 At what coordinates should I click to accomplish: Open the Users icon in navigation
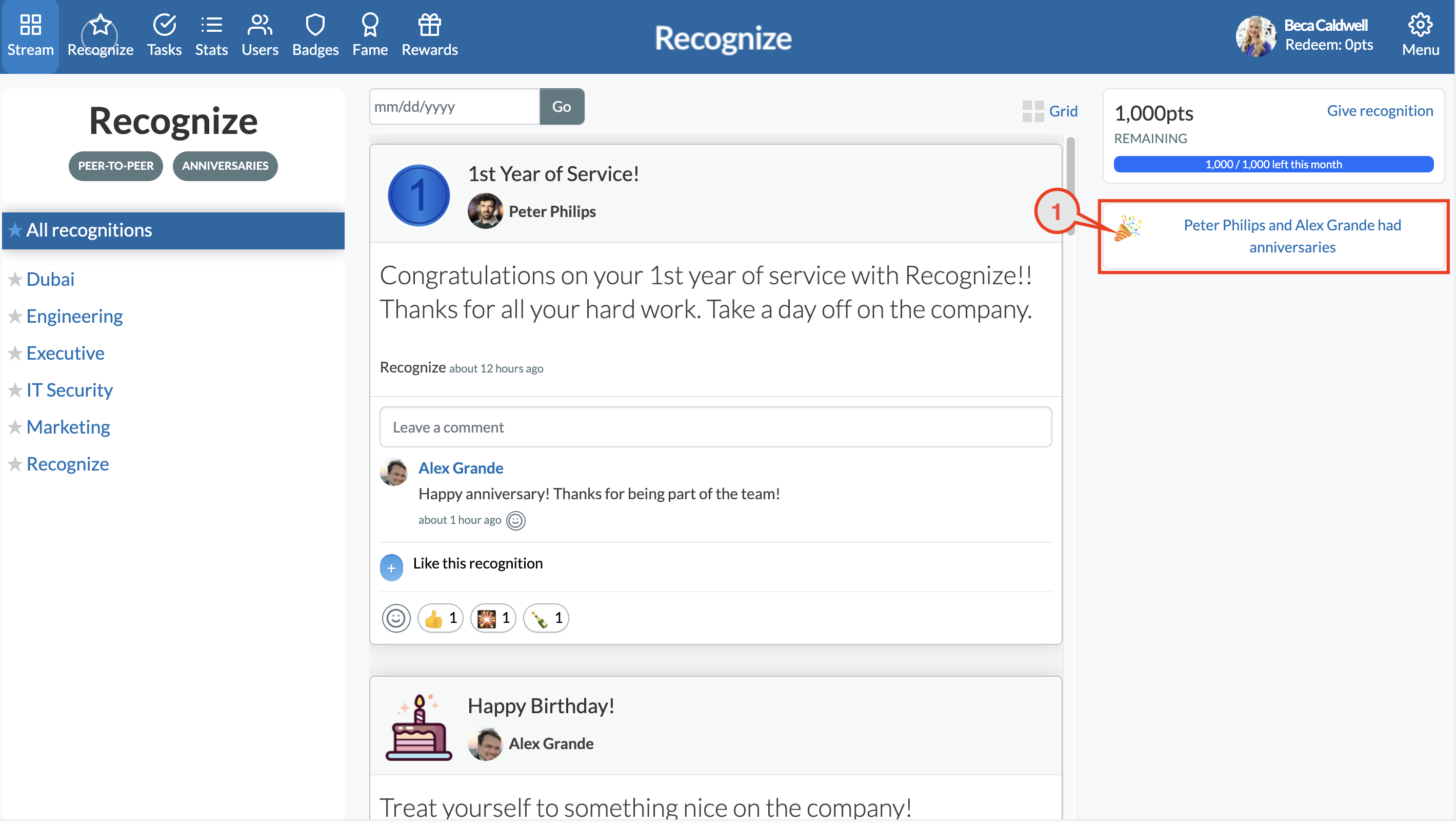click(260, 26)
